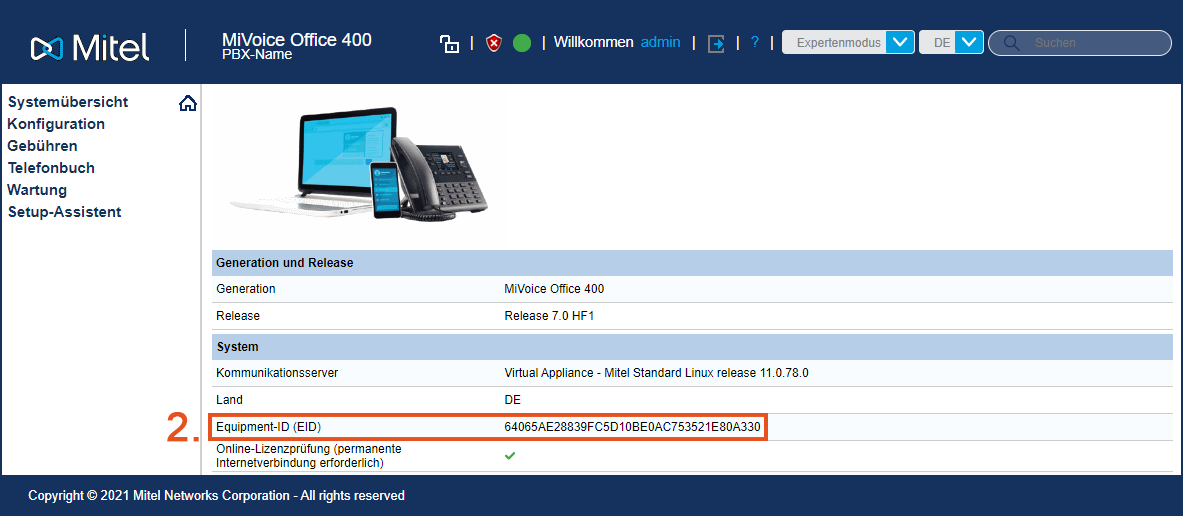
Task: Click the Land row label
Action: [x=229, y=400]
